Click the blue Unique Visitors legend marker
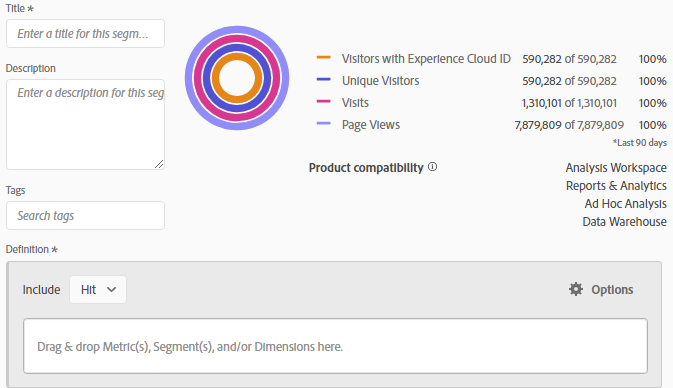The height and width of the screenshot is (388, 673). [323, 79]
